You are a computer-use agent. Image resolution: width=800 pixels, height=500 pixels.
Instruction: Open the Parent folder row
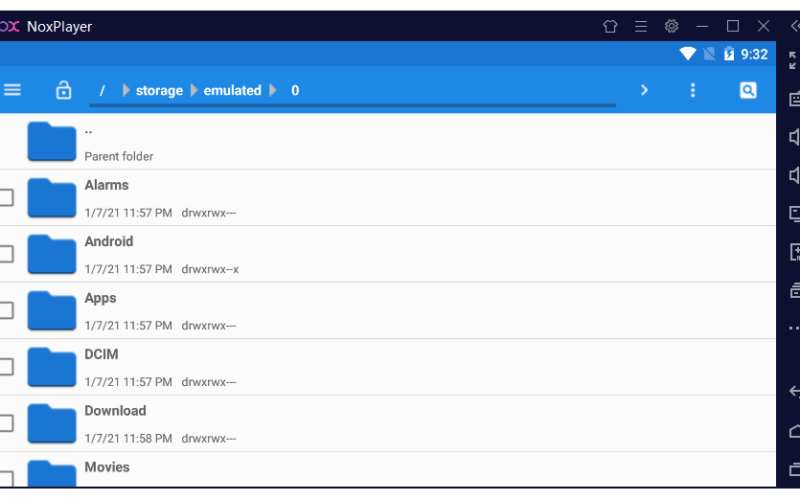(388, 141)
